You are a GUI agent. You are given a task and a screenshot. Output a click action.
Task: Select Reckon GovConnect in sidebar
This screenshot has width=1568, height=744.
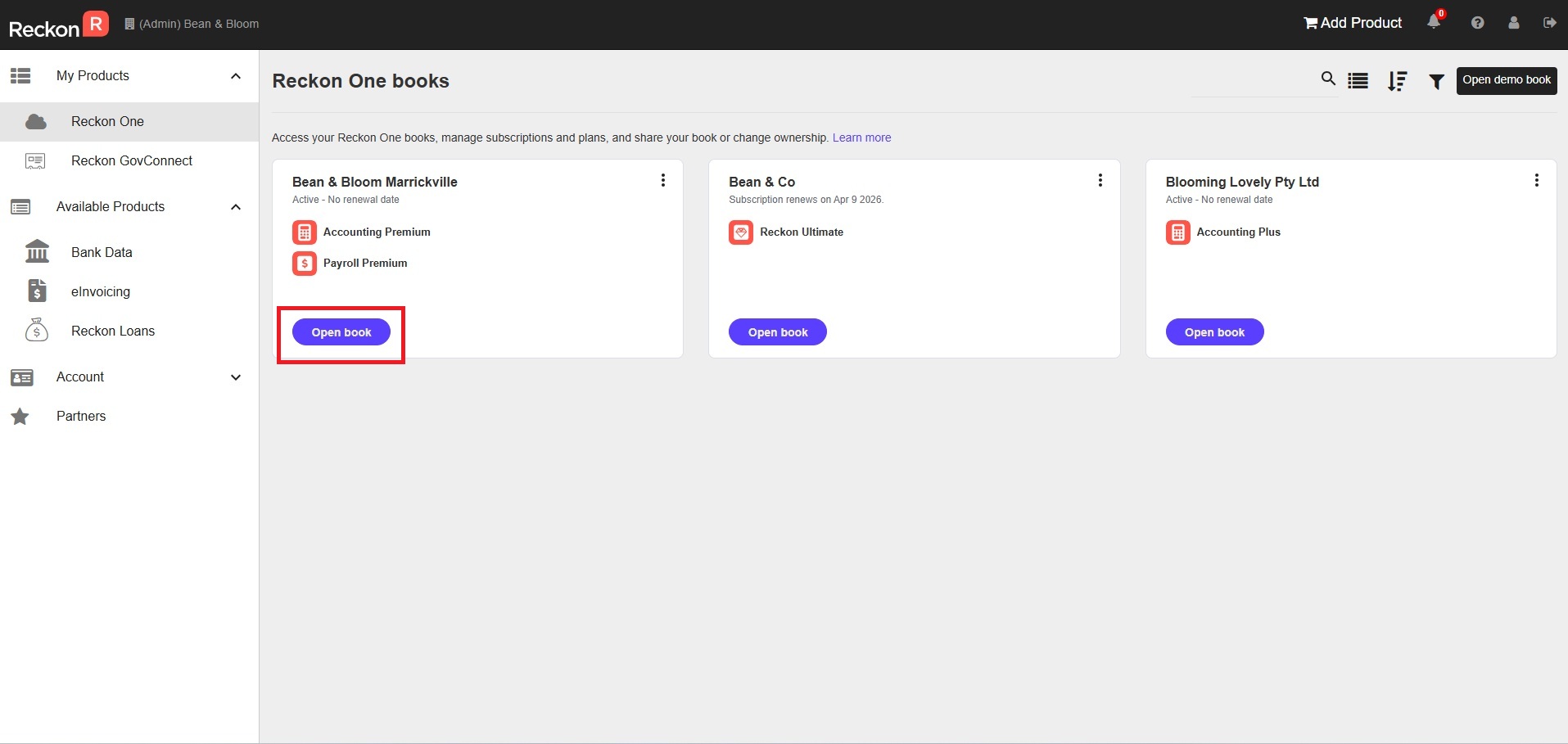(129, 161)
